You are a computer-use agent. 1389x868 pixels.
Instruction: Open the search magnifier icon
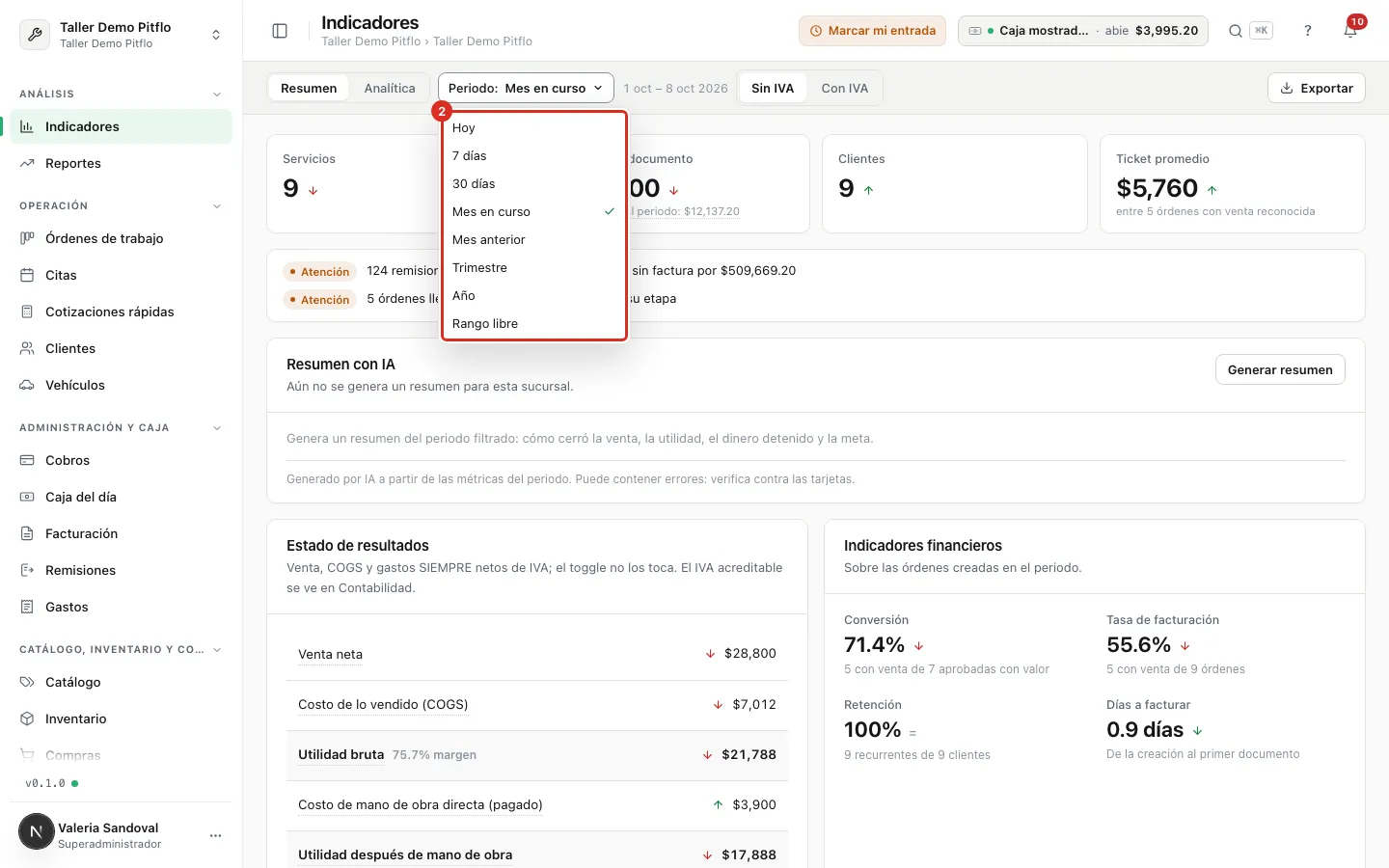tap(1235, 31)
